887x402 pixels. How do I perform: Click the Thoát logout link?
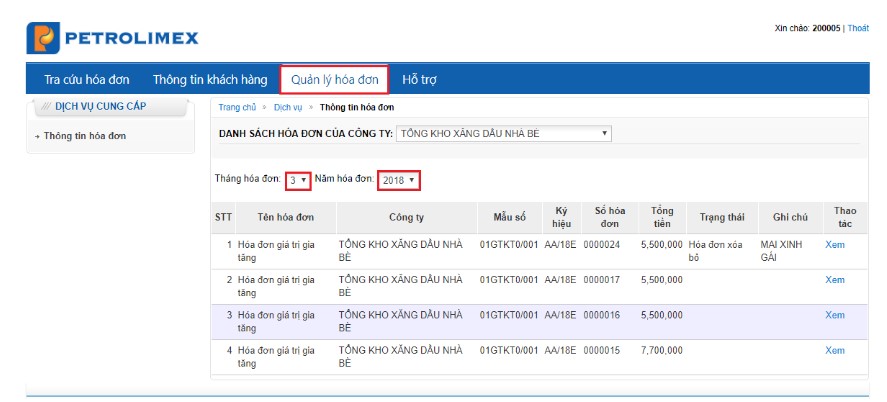[858, 28]
